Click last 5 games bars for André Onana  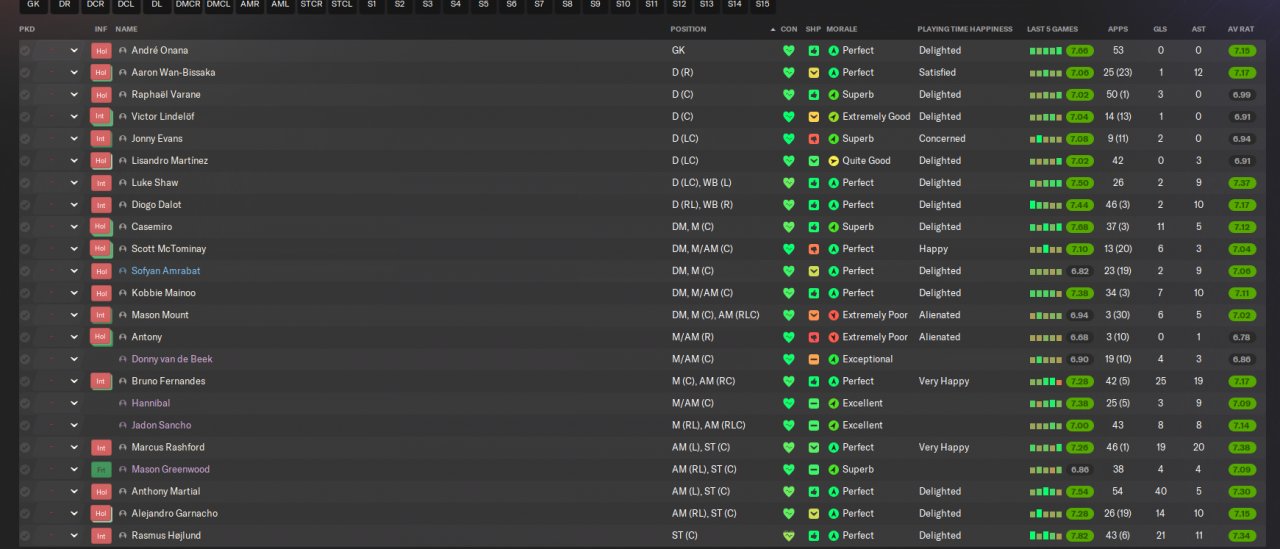click(1046, 51)
